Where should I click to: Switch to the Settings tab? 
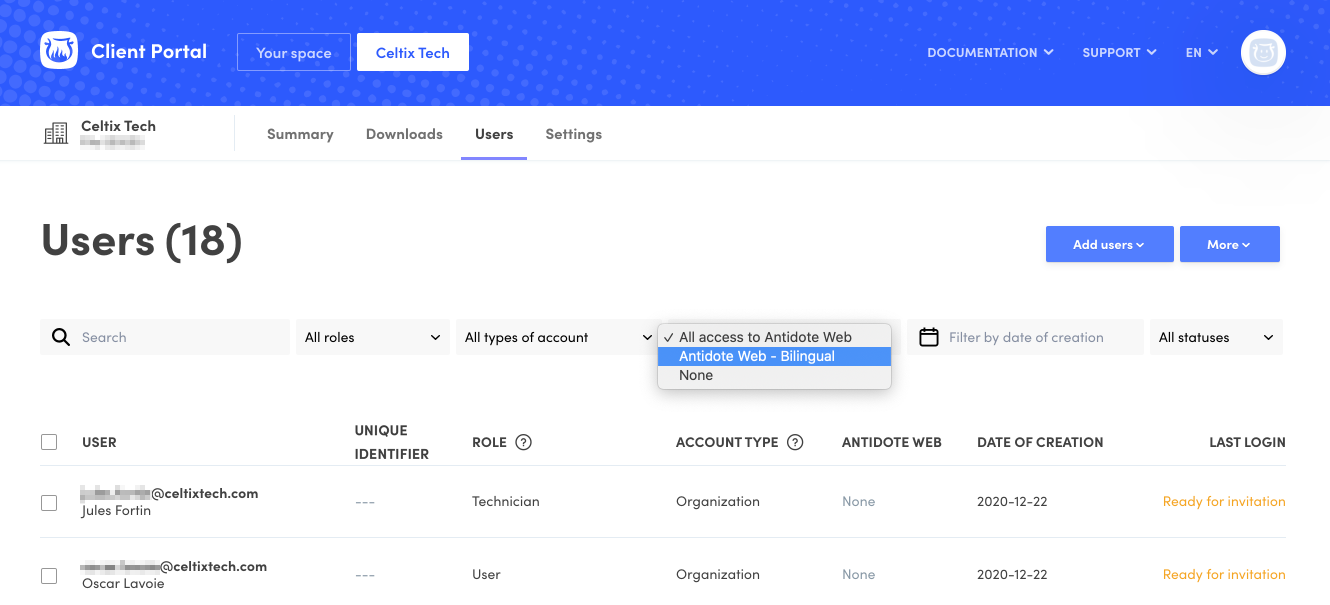point(573,134)
